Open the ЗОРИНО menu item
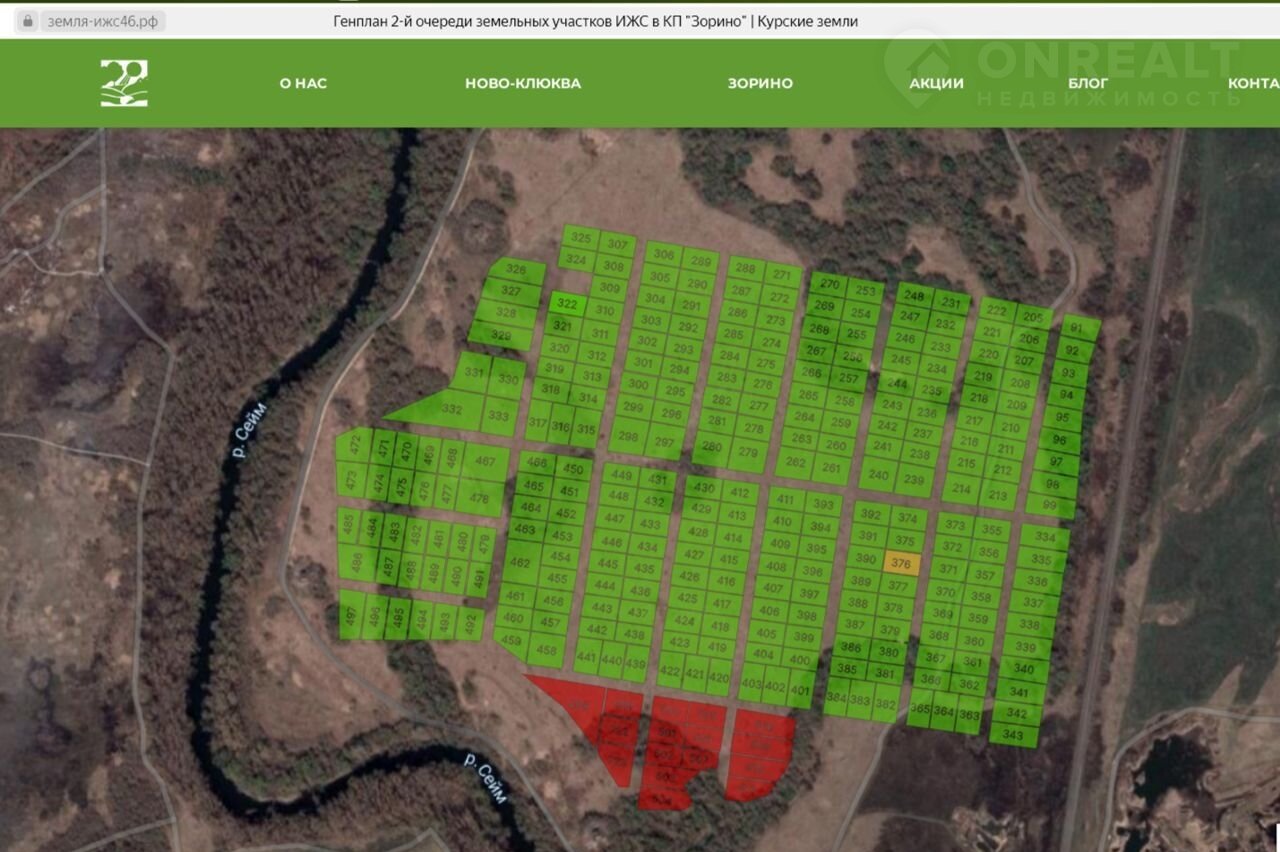 pos(760,83)
